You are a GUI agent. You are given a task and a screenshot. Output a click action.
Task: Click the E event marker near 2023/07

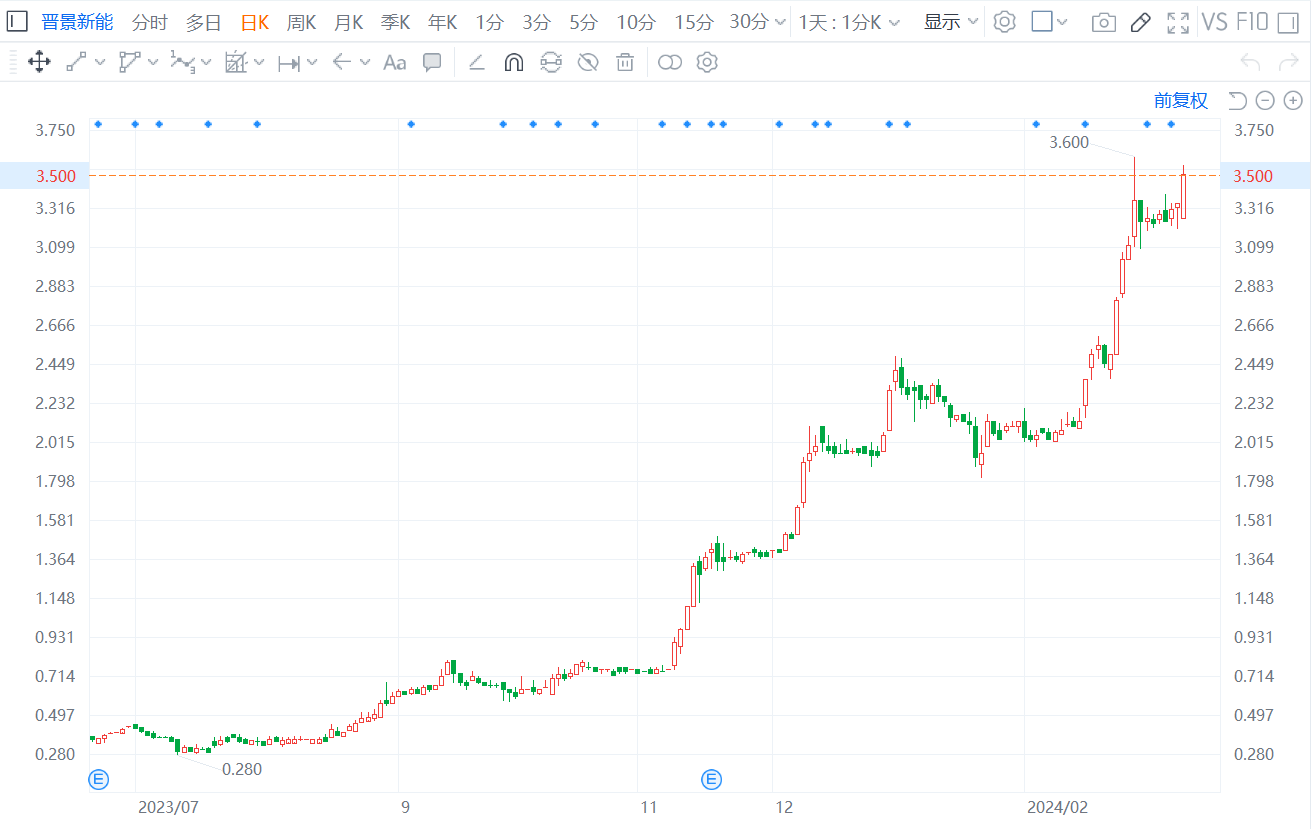click(99, 778)
